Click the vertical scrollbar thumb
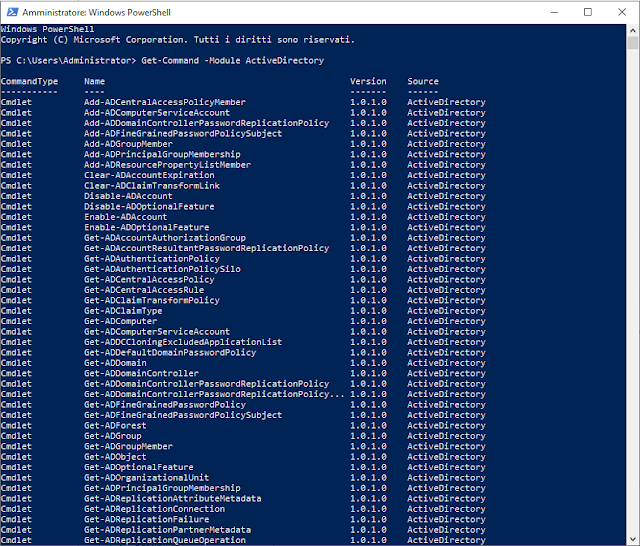 633,42
